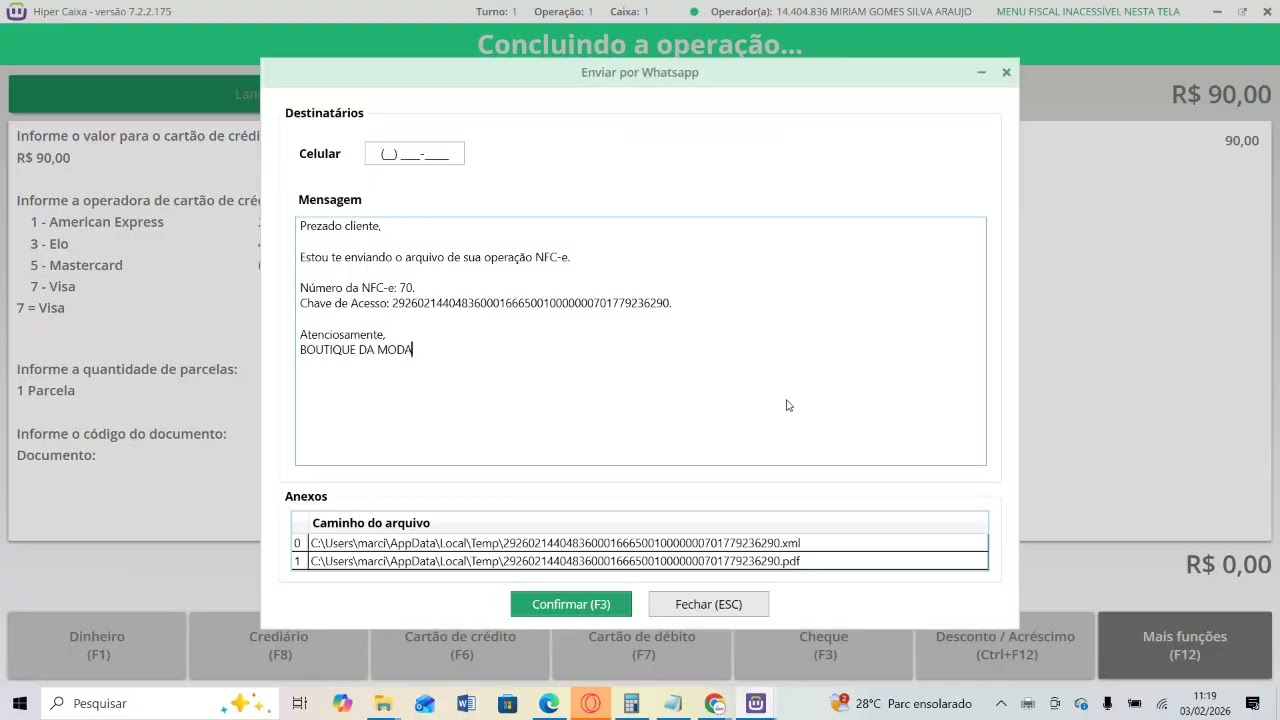This screenshot has width=1280, height=720.
Task: Click the operator name MIRIAM GOMES SILVA ARAUJO
Action: (886, 12)
